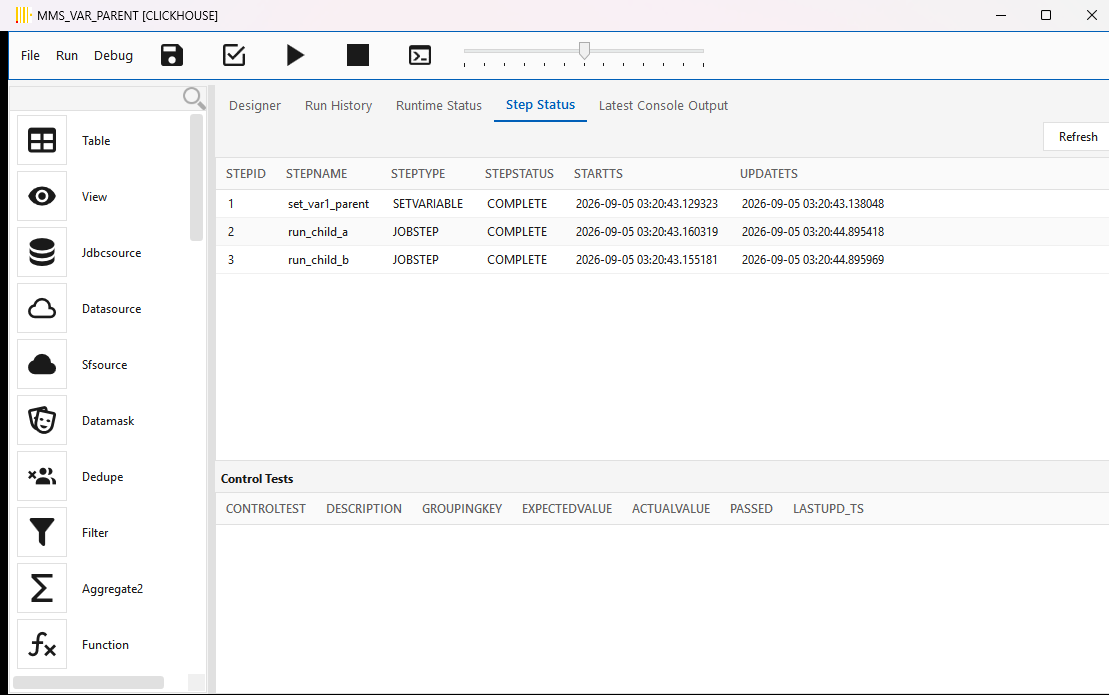Select the Jdbcsource database icon
This screenshot has width=1109, height=695.
click(x=42, y=252)
